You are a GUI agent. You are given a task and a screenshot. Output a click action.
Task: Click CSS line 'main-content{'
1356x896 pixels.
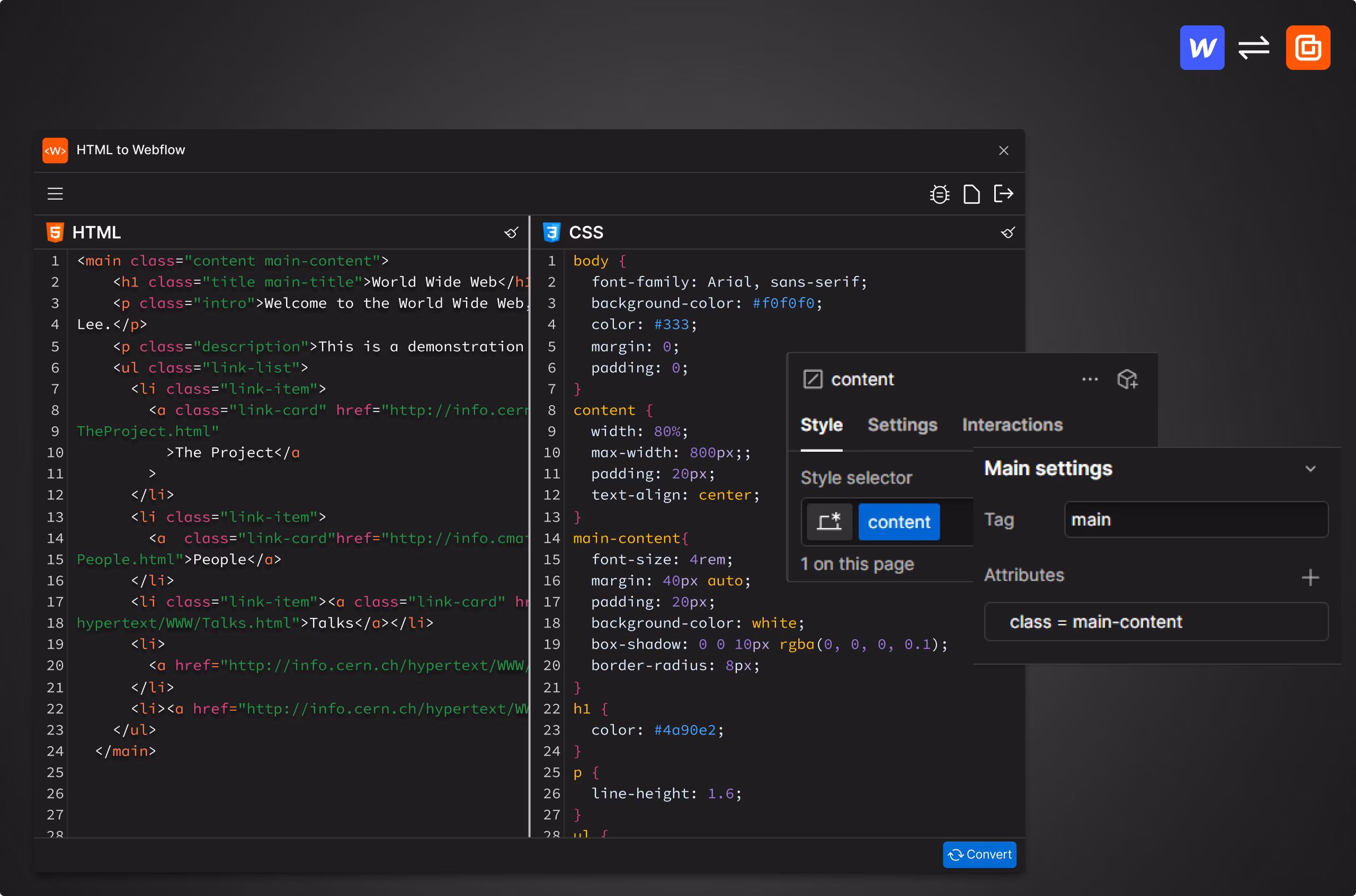point(631,538)
